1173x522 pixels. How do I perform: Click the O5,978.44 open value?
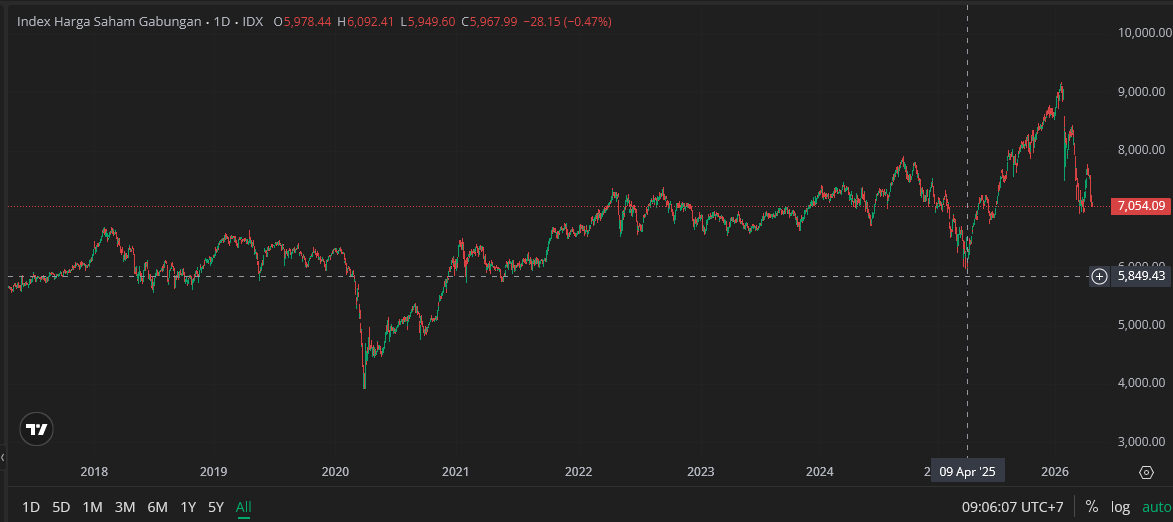302,22
